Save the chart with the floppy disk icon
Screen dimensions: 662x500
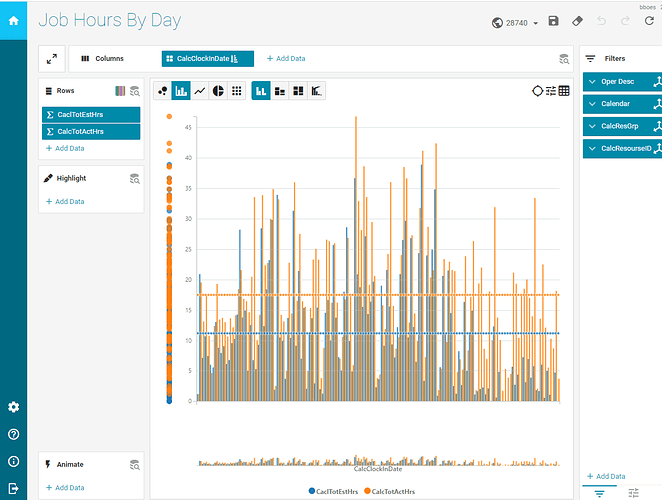point(553,21)
